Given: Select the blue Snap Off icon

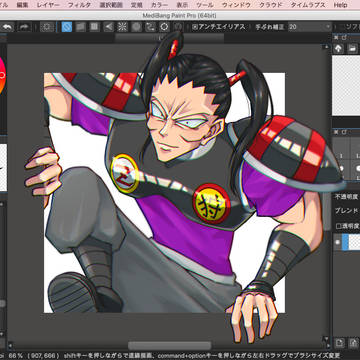Looking at the screenshot, I should (x=67, y=27).
